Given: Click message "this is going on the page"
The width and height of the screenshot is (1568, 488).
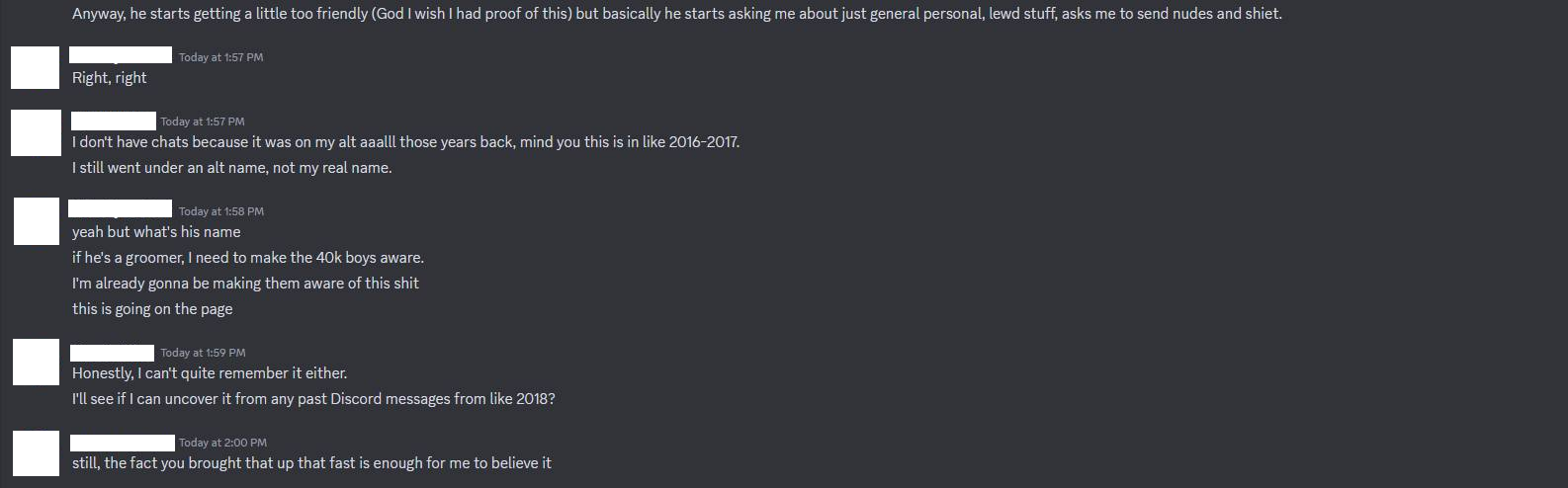Looking at the screenshot, I should pos(152,309).
